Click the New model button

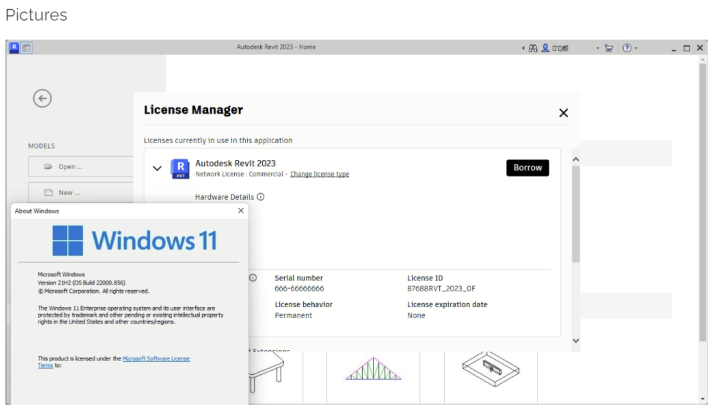pyautogui.click(x=80, y=192)
